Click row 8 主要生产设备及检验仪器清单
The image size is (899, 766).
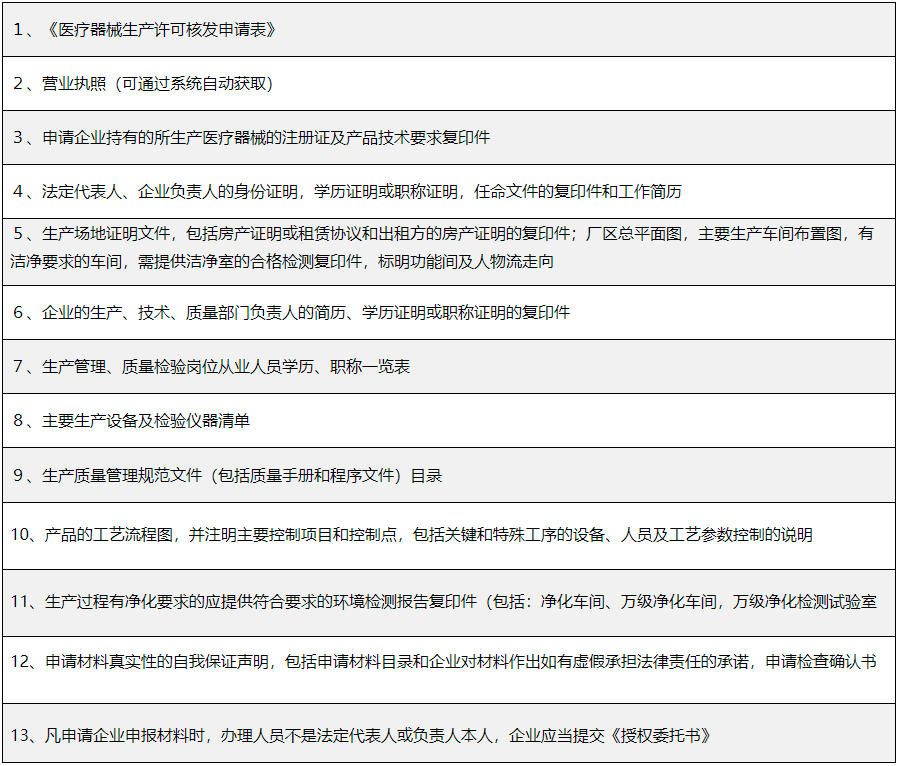pos(145,421)
